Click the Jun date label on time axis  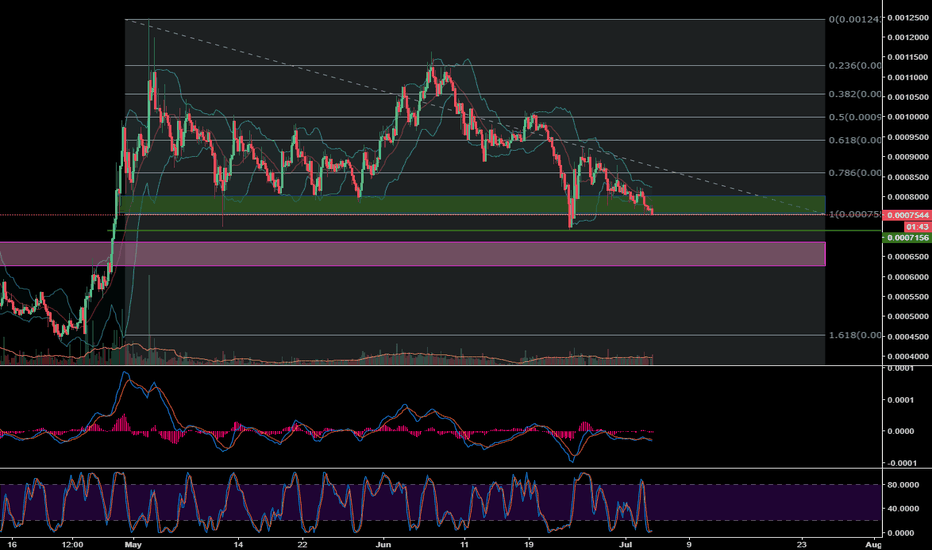384,544
